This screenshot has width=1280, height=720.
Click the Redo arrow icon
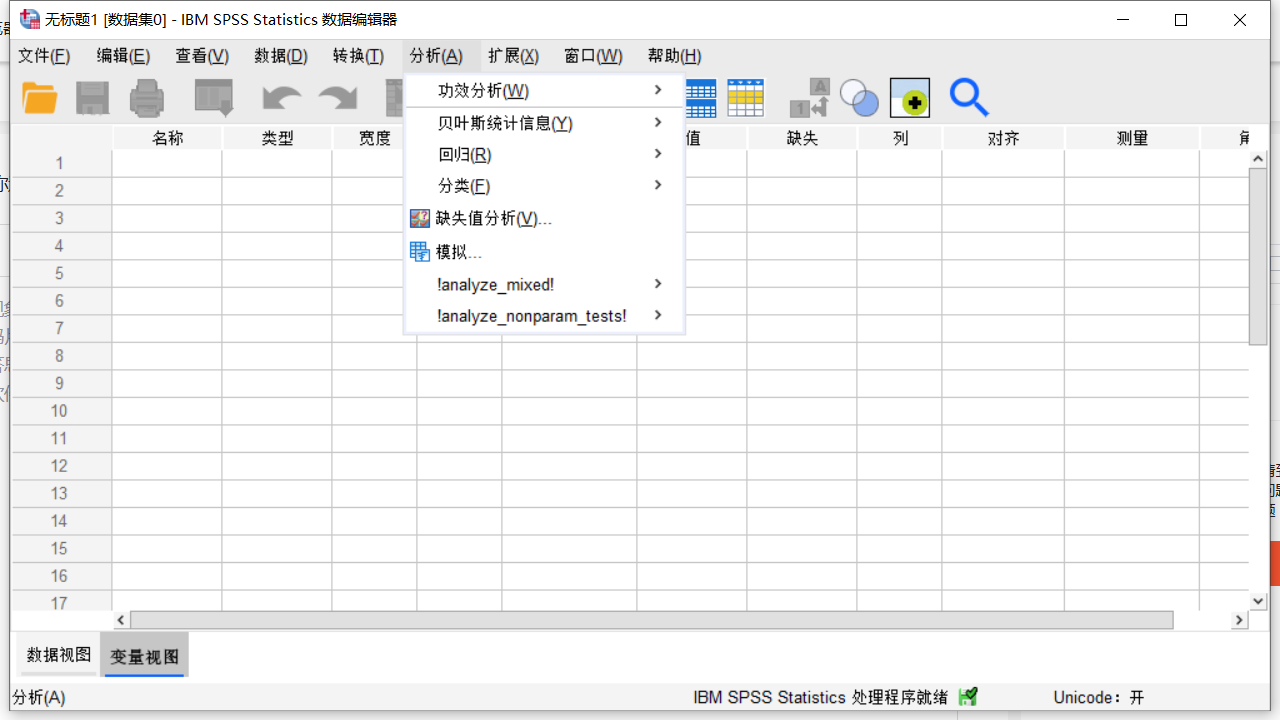338,98
